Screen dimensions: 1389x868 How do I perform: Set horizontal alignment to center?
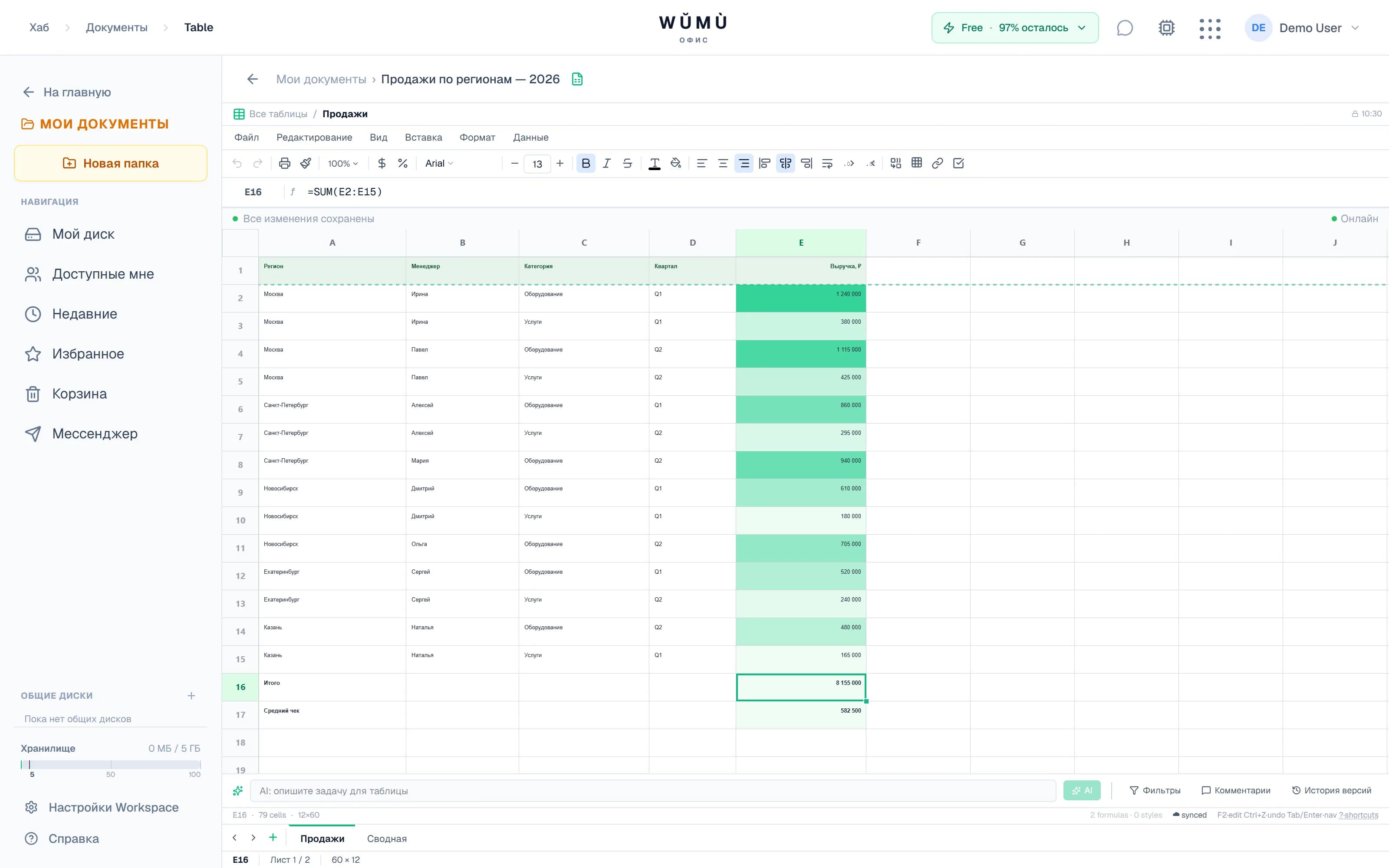pyautogui.click(x=723, y=164)
